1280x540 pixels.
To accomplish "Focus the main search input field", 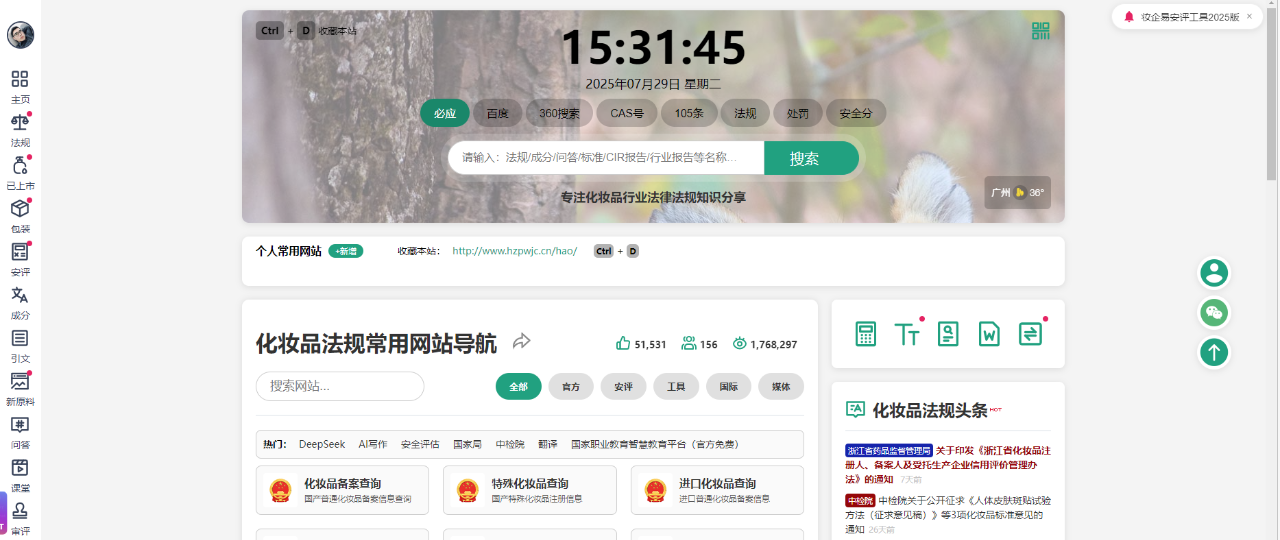I will 606,158.
